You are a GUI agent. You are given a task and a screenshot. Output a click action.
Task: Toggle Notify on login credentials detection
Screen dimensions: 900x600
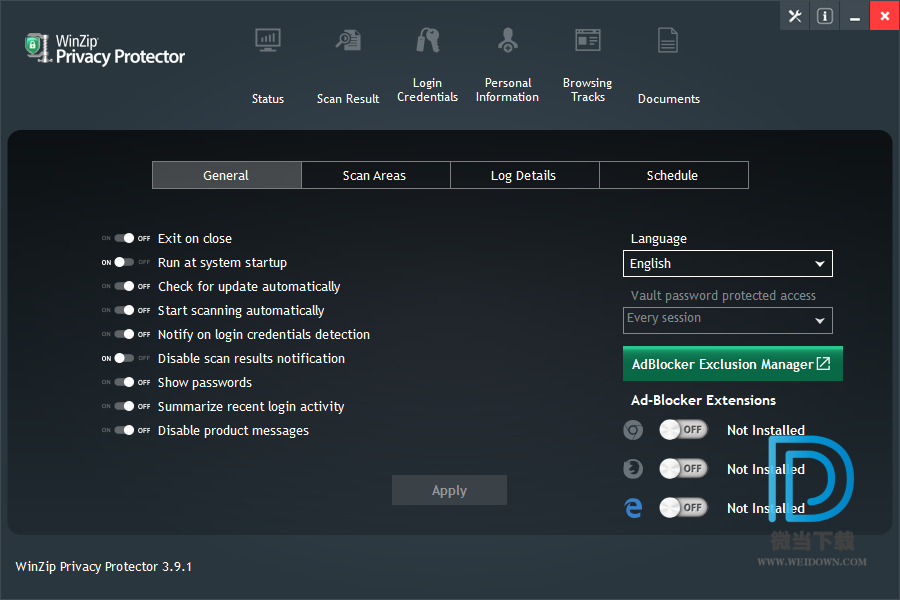(125, 334)
